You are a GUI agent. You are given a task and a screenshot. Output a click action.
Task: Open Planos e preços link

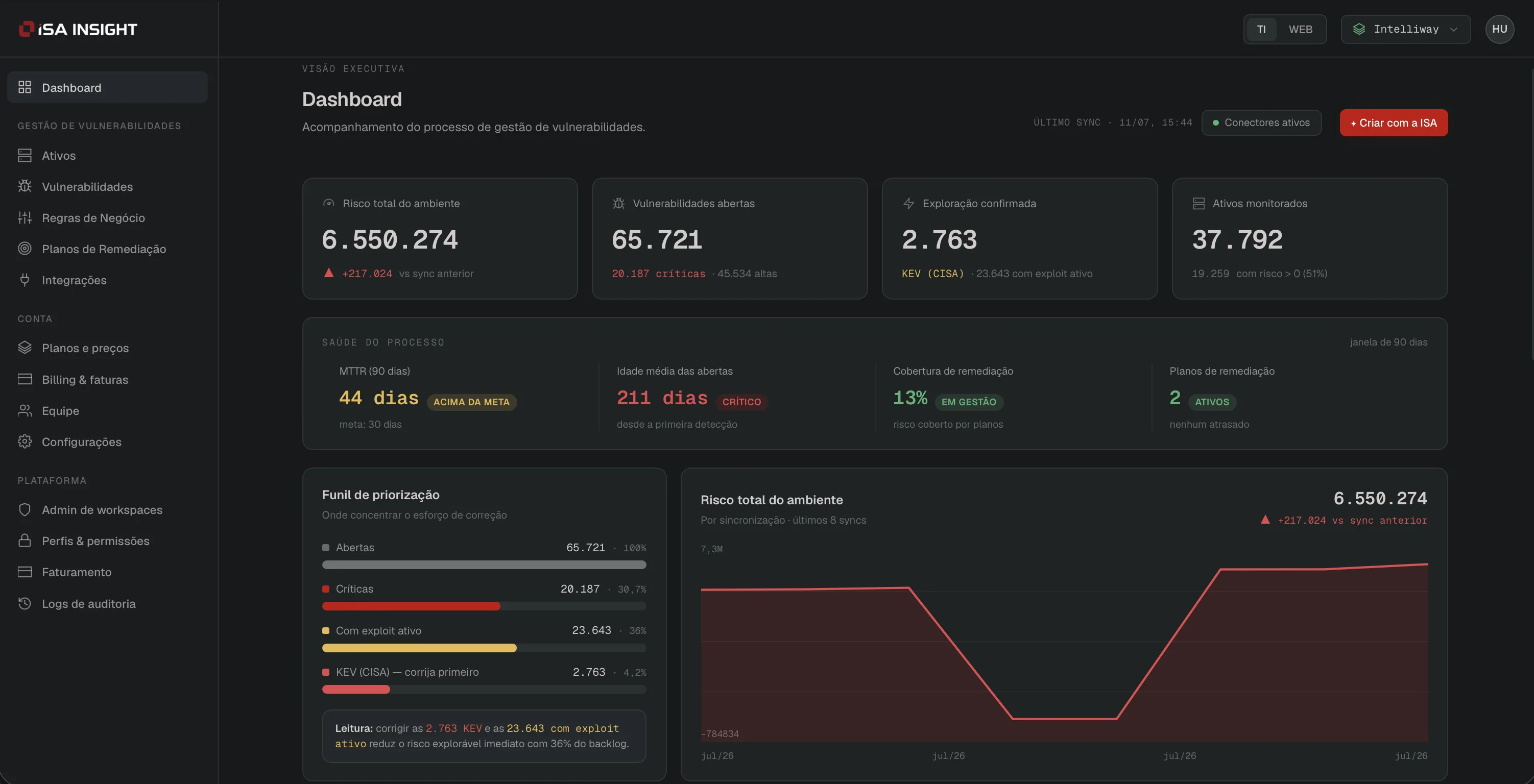pos(108,348)
